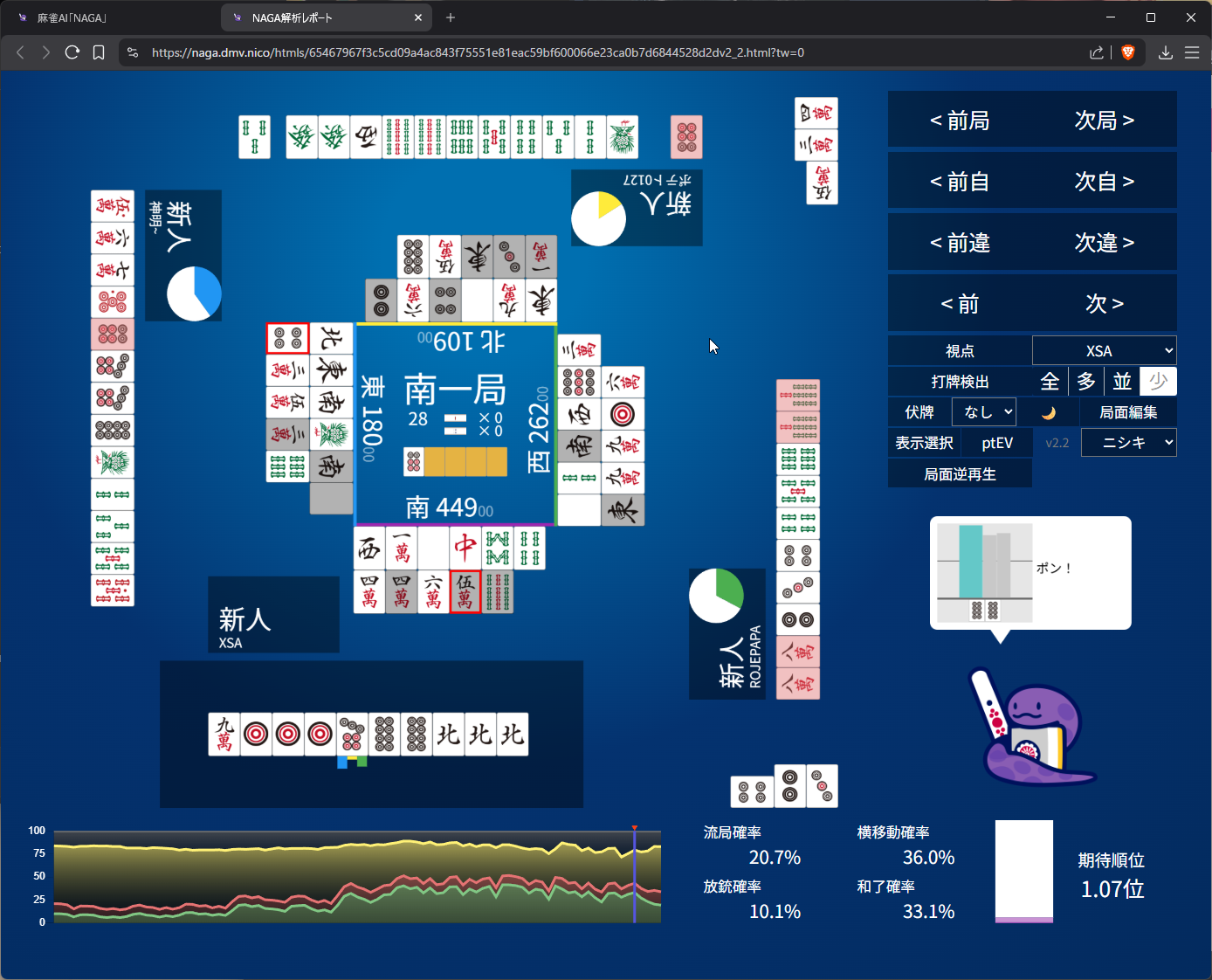
Task: Open the browser downloads icon
Action: point(1165,52)
